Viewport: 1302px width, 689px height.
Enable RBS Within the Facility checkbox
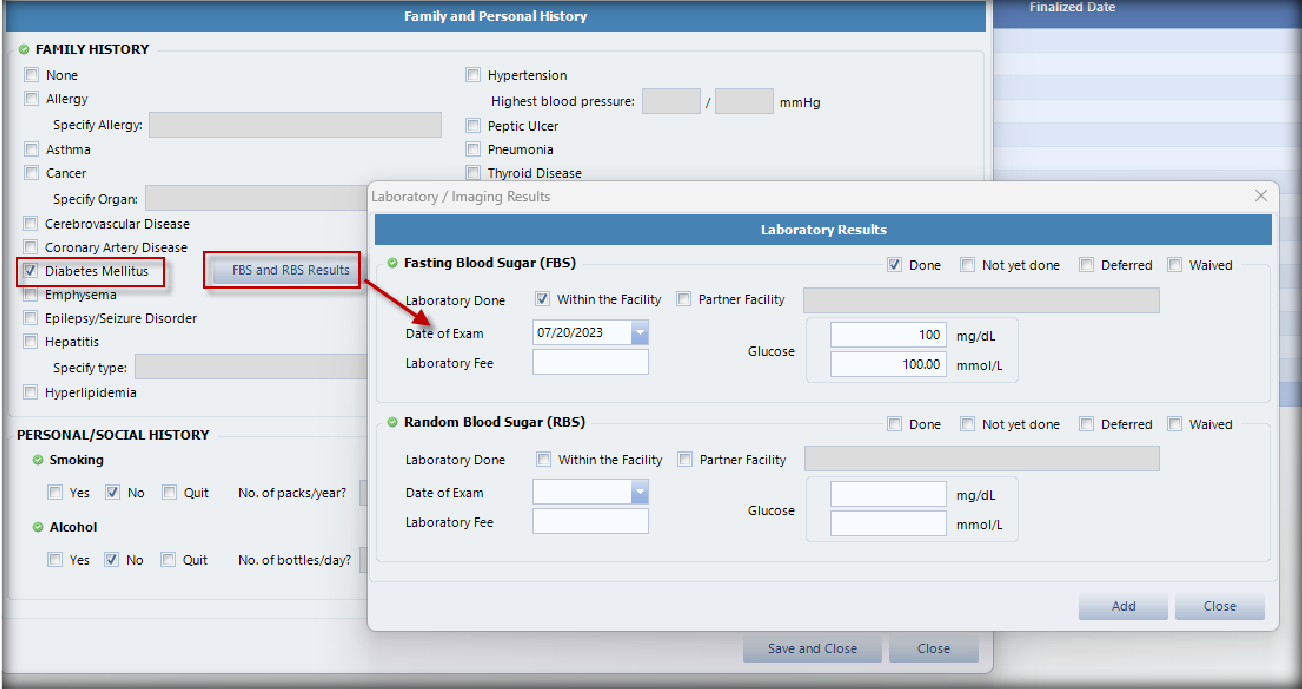click(x=544, y=460)
